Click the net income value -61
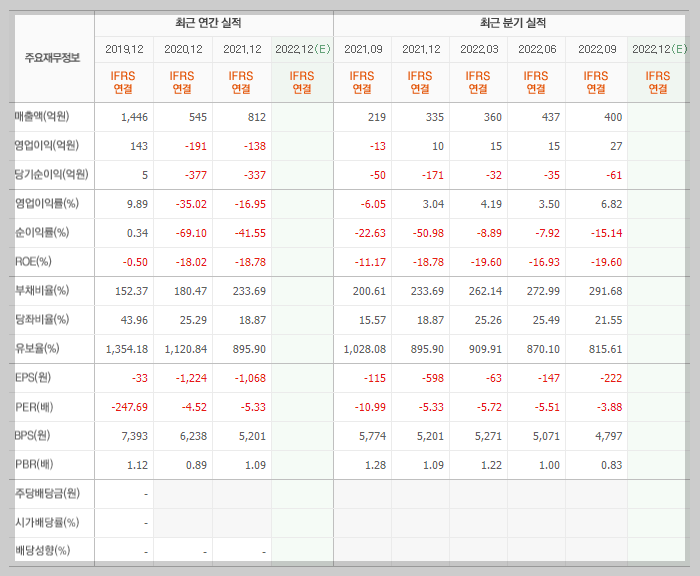 click(614, 175)
